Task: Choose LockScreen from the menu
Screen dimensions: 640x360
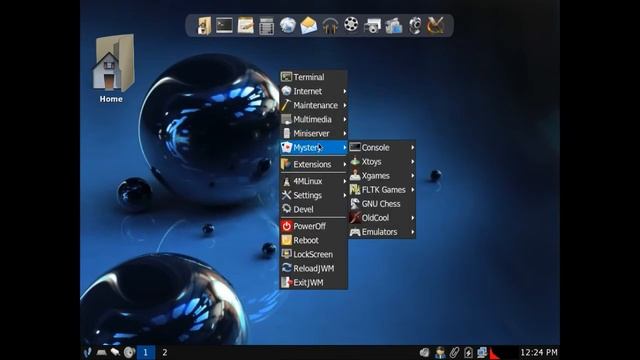Action: pos(313,254)
